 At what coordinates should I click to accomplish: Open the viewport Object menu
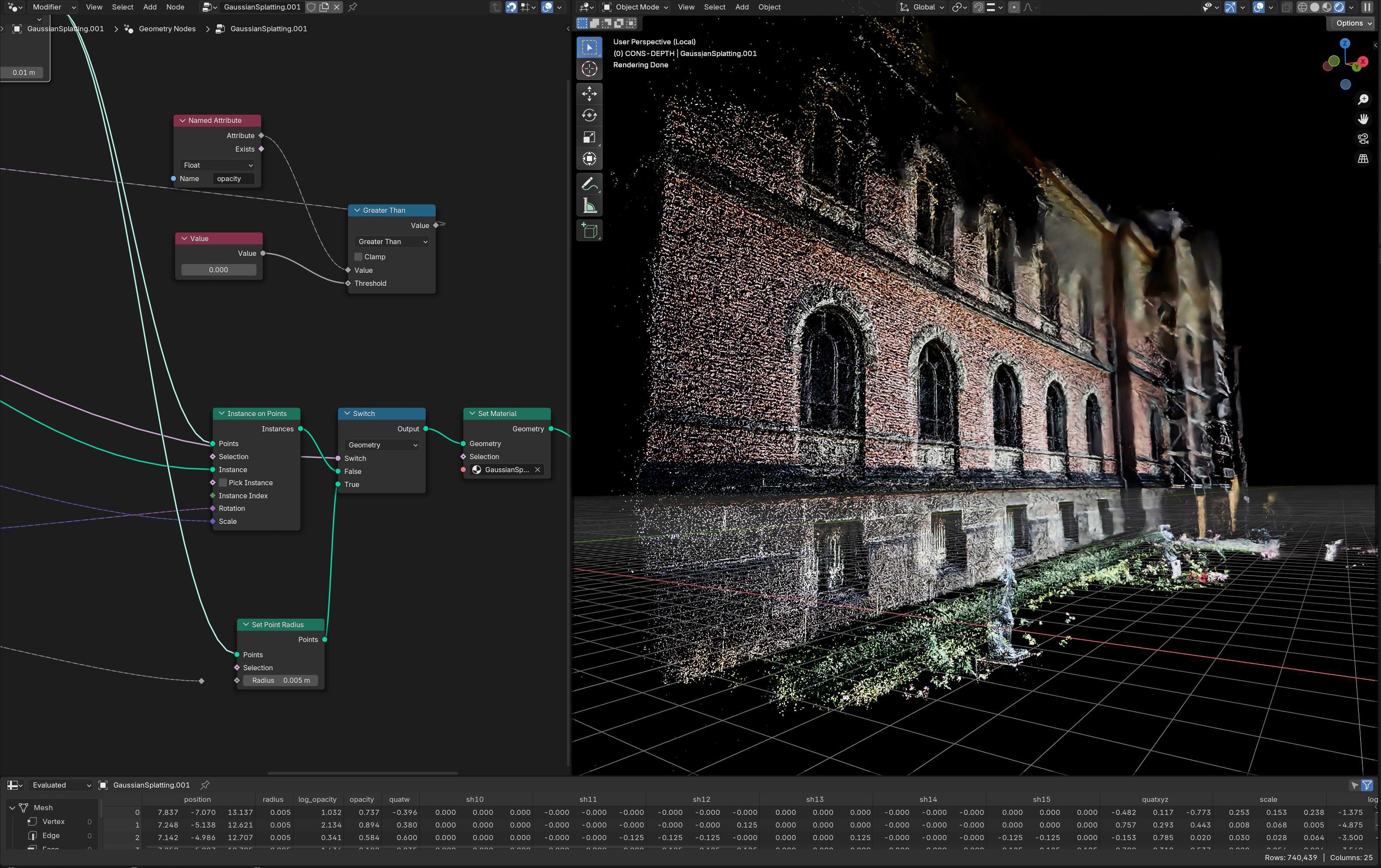click(768, 7)
